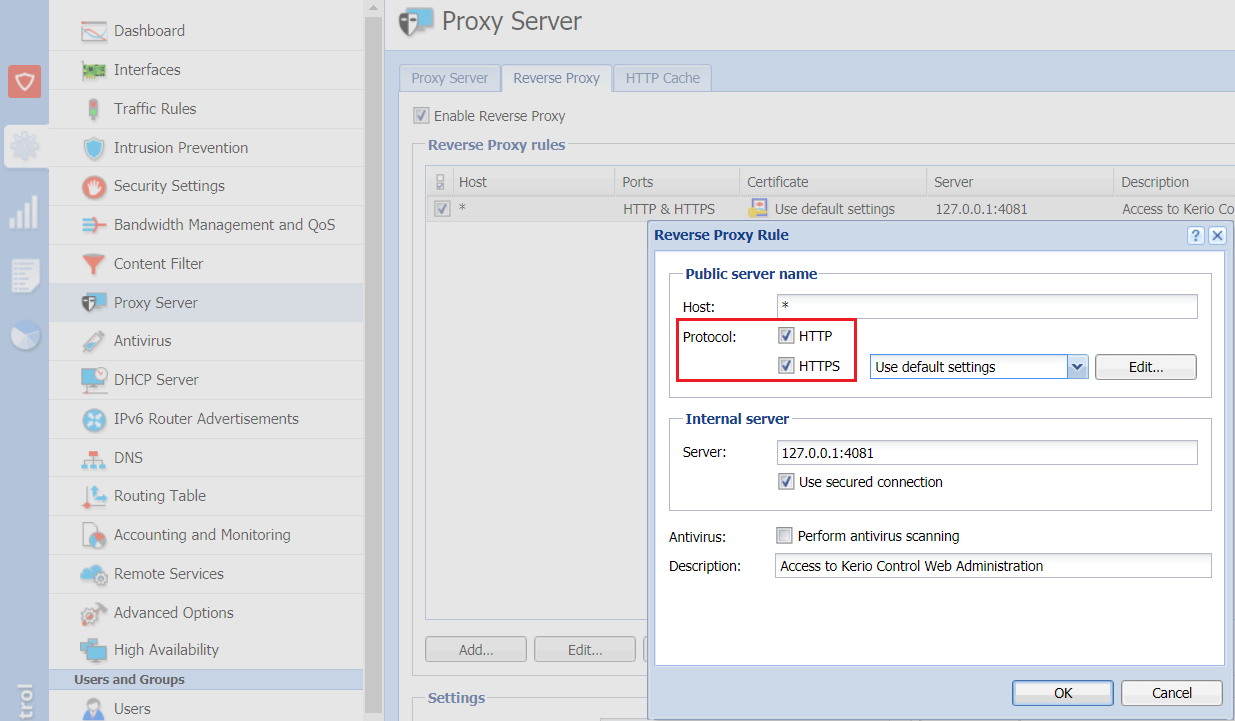1235x721 pixels.
Task: Click the Server column header
Action: [x=1019, y=182]
